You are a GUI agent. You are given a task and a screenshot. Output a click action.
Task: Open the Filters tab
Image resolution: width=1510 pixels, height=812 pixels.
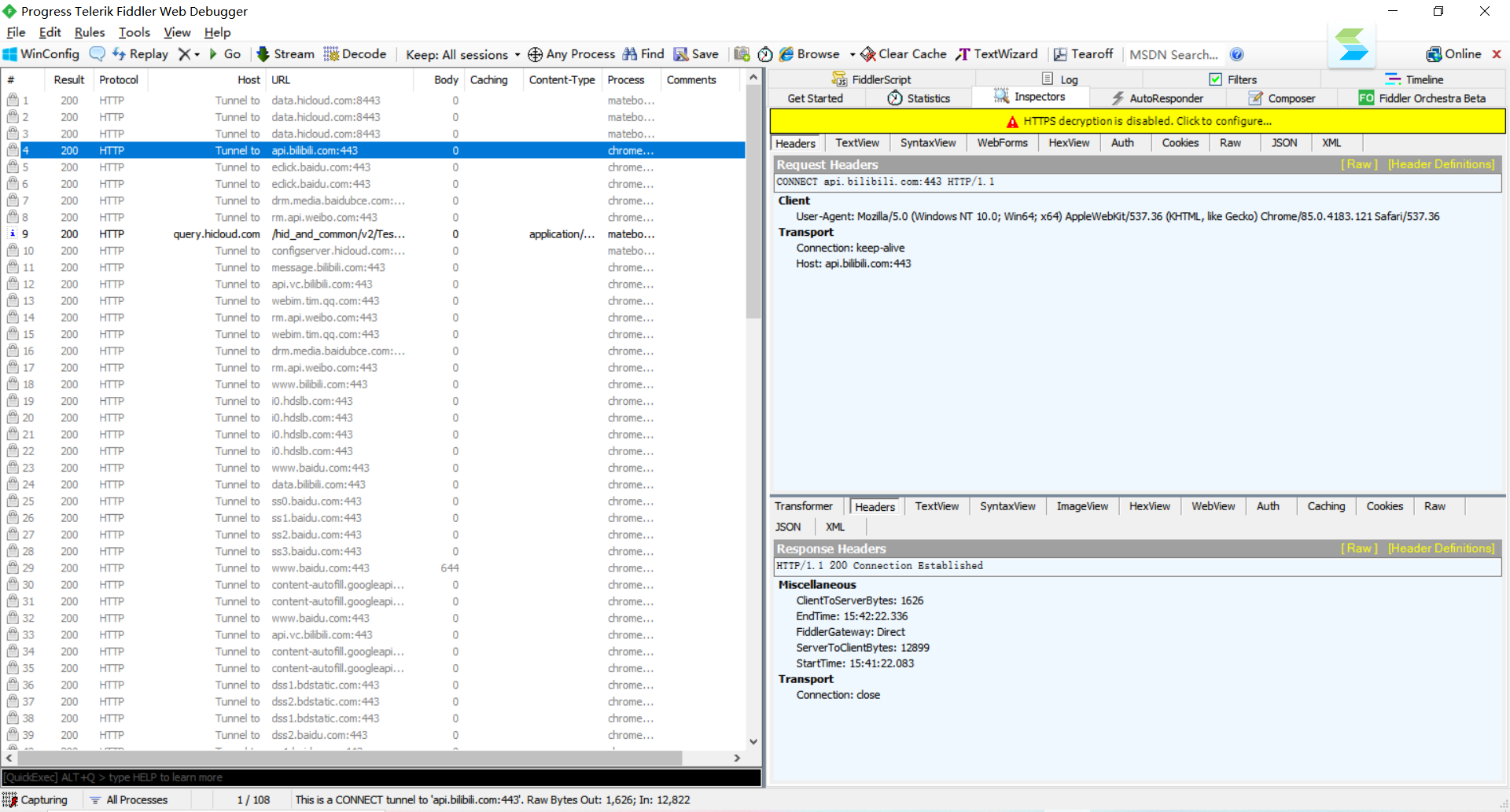[x=1232, y=79]
